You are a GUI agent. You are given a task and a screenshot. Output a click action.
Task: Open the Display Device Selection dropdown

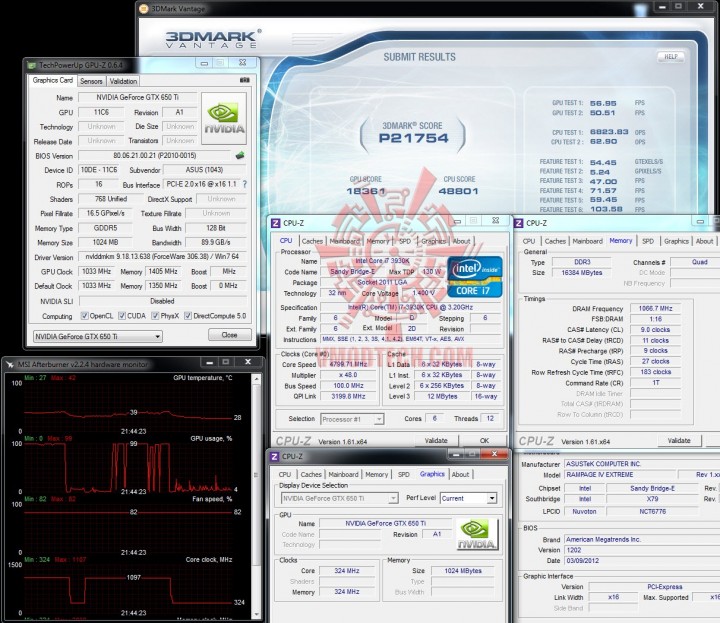pyautogui.click(x=339, y=498)
